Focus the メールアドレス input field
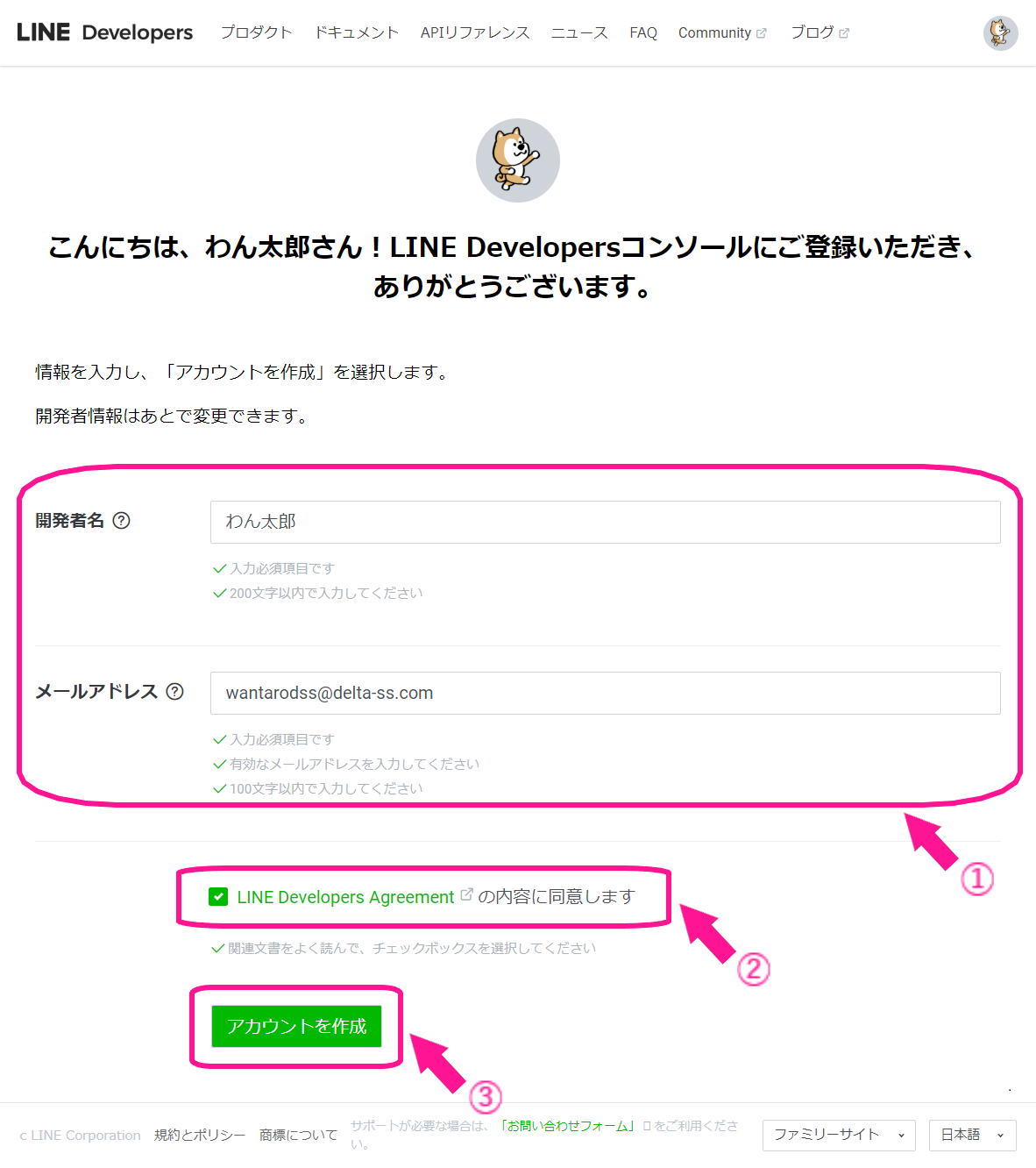 tap(605, 693)
